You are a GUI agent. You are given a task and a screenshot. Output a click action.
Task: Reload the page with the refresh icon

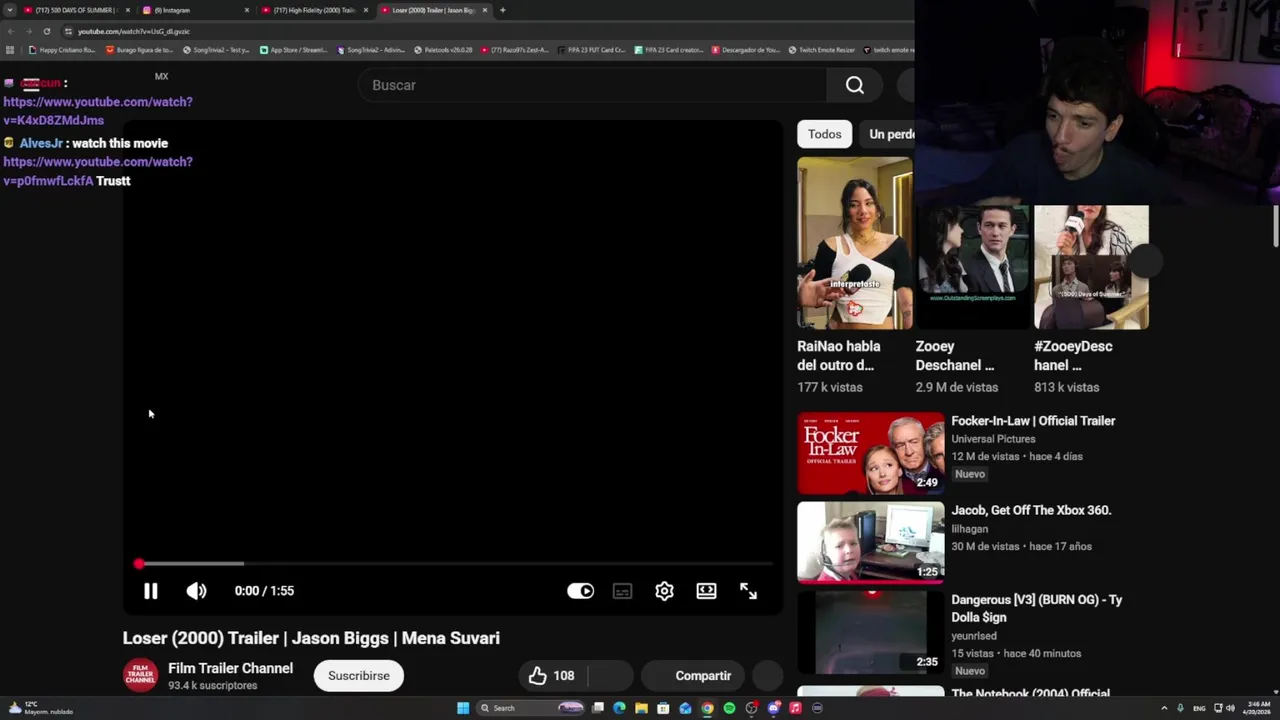pos(46,31)
